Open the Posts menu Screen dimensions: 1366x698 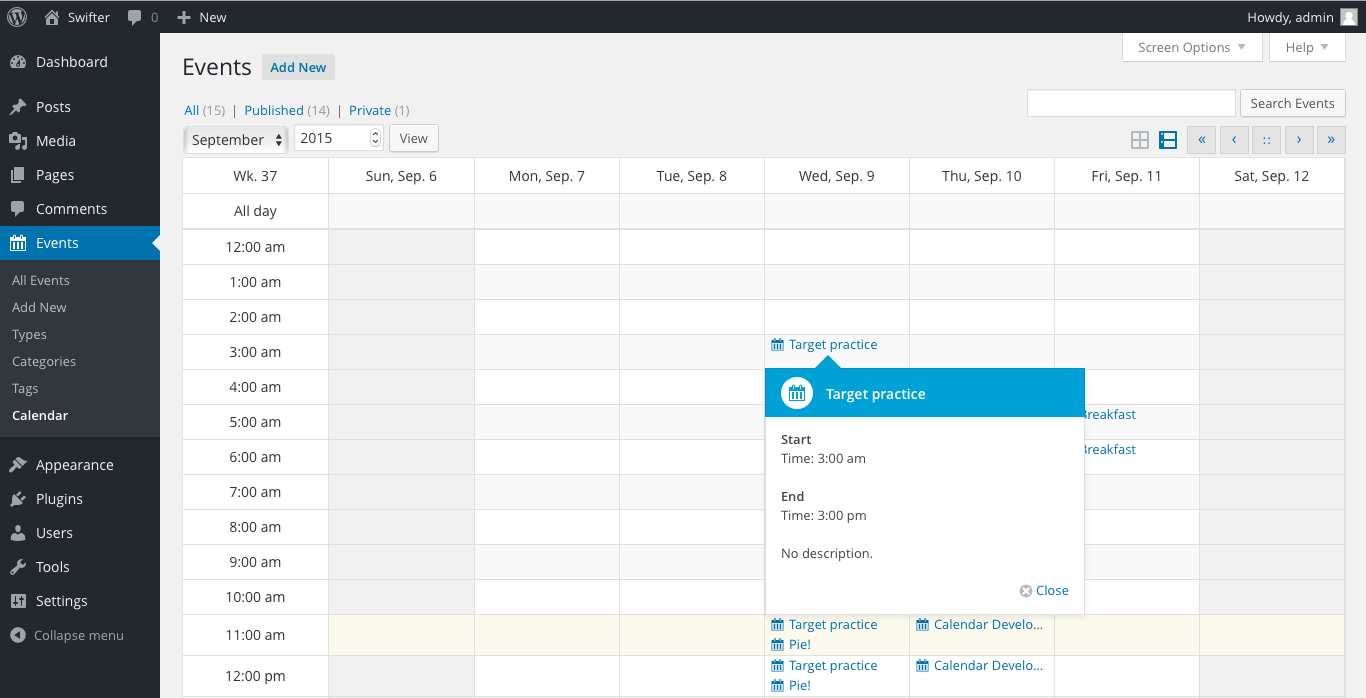click(x=80, y=107)
